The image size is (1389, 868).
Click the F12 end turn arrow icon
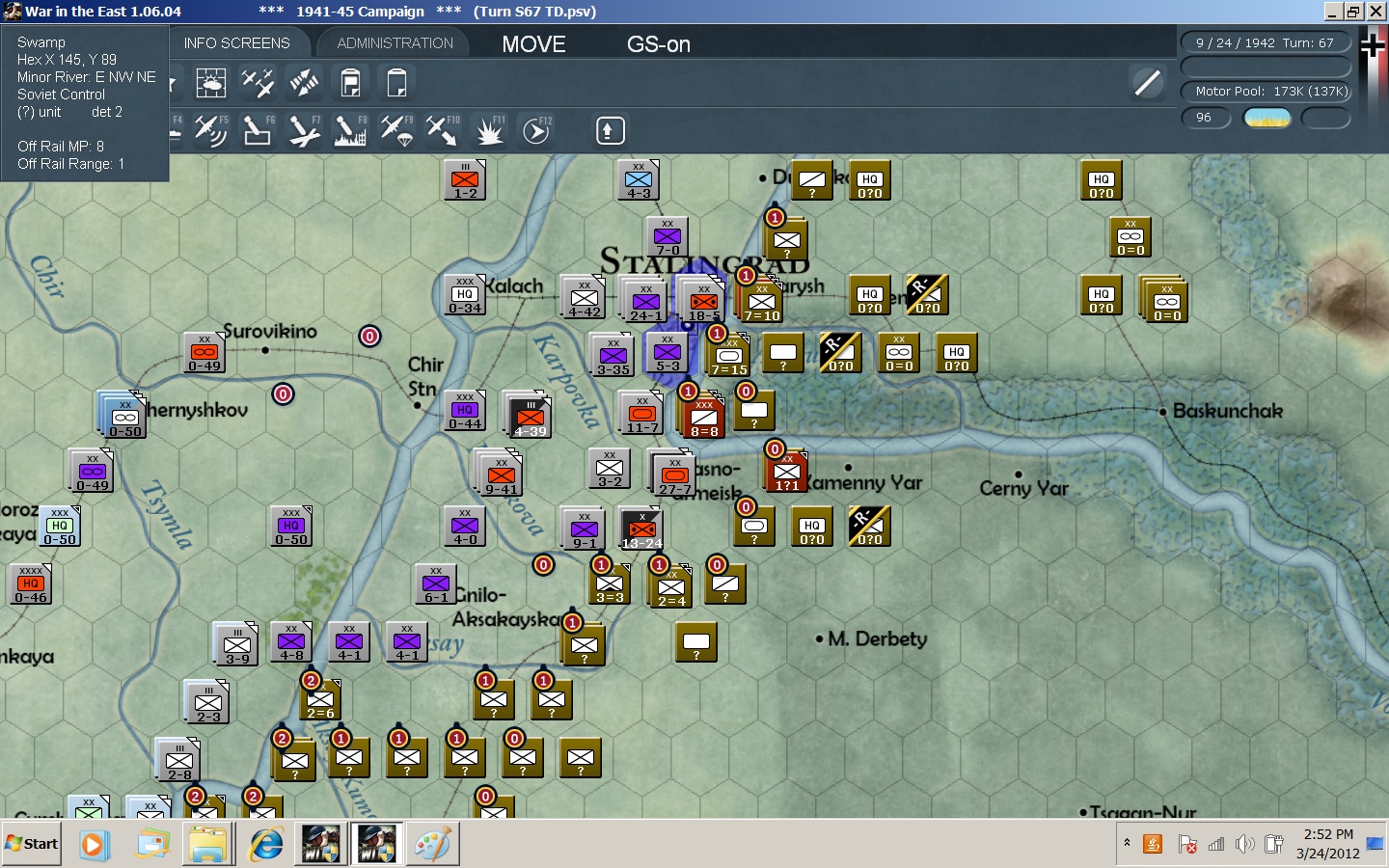pos(536,130)
